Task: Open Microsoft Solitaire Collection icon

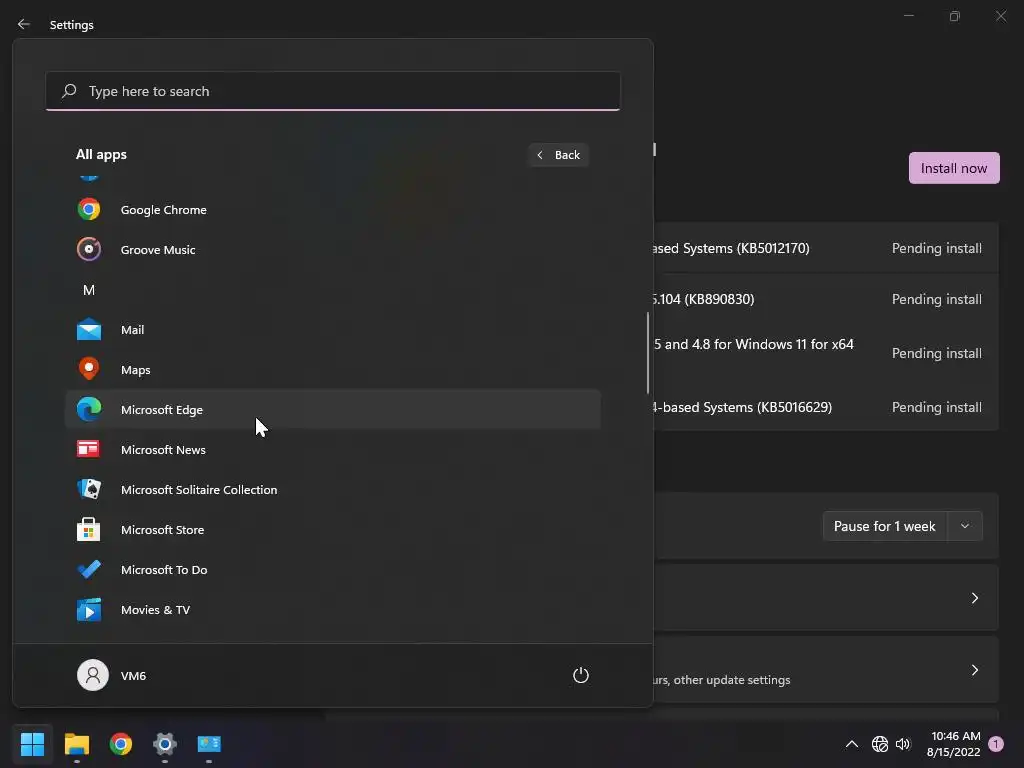Action: (89, 489)
